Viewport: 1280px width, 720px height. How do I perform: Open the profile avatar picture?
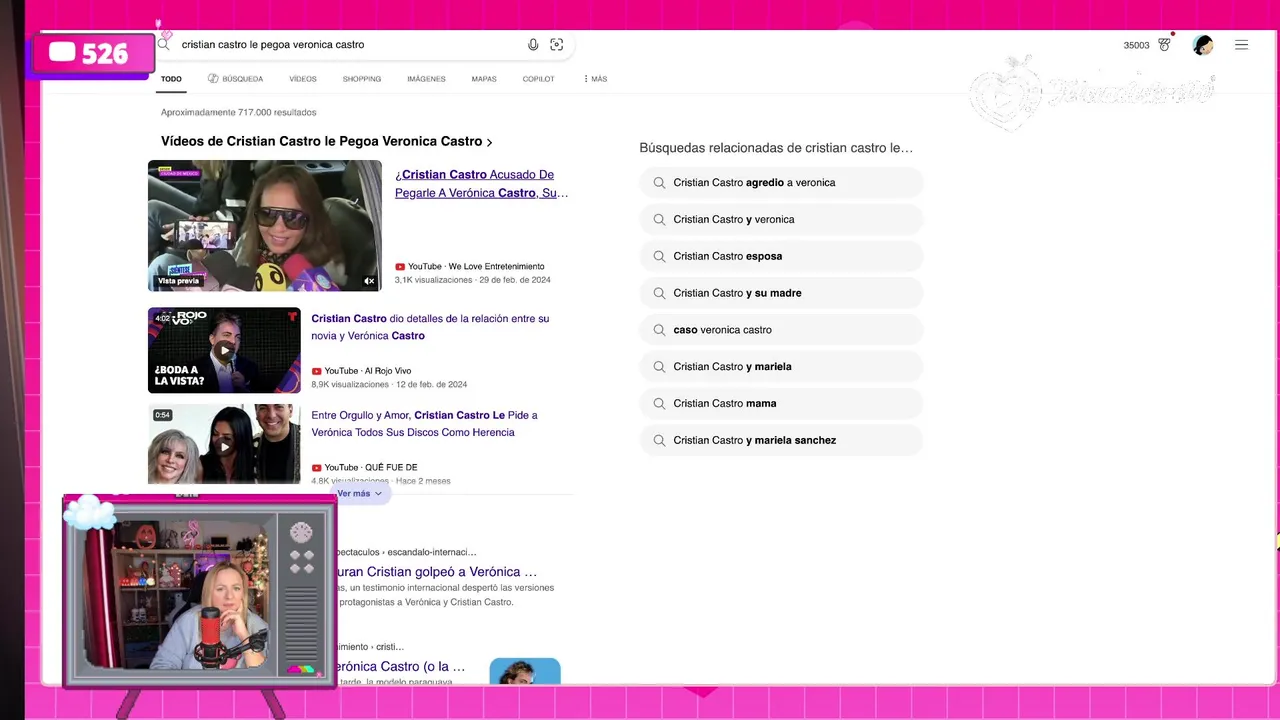1203,45
